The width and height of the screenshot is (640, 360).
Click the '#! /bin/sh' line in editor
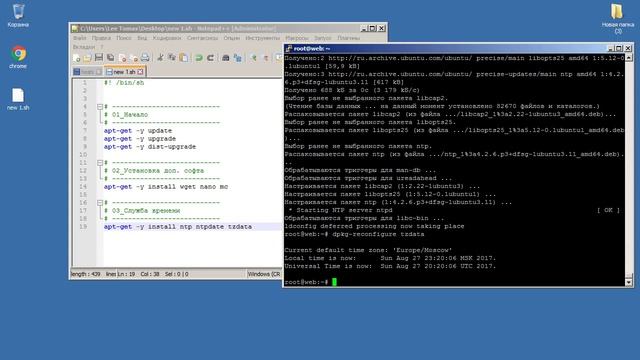point(124,83)
